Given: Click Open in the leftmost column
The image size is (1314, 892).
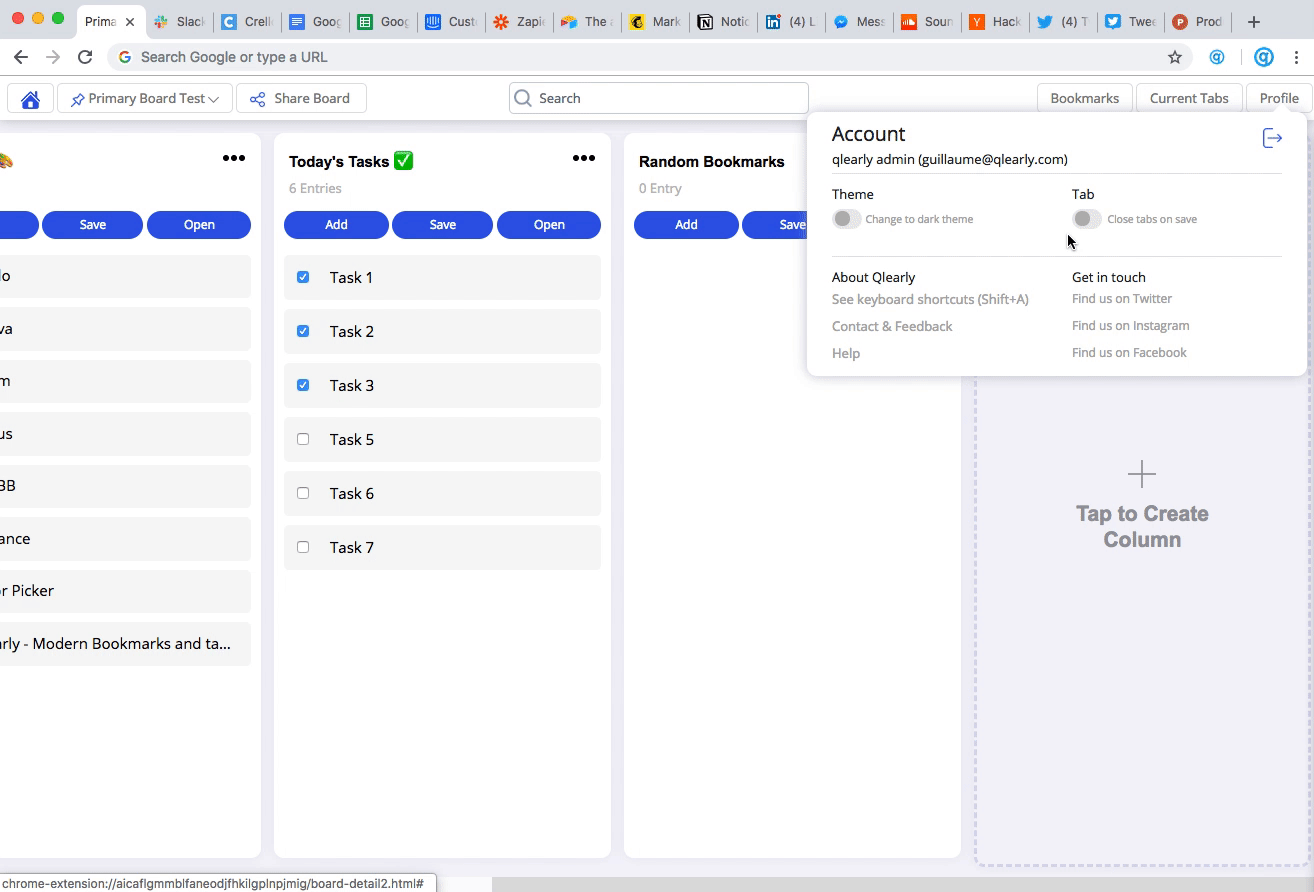Looking at the screenshot, I should coord(199,225).
